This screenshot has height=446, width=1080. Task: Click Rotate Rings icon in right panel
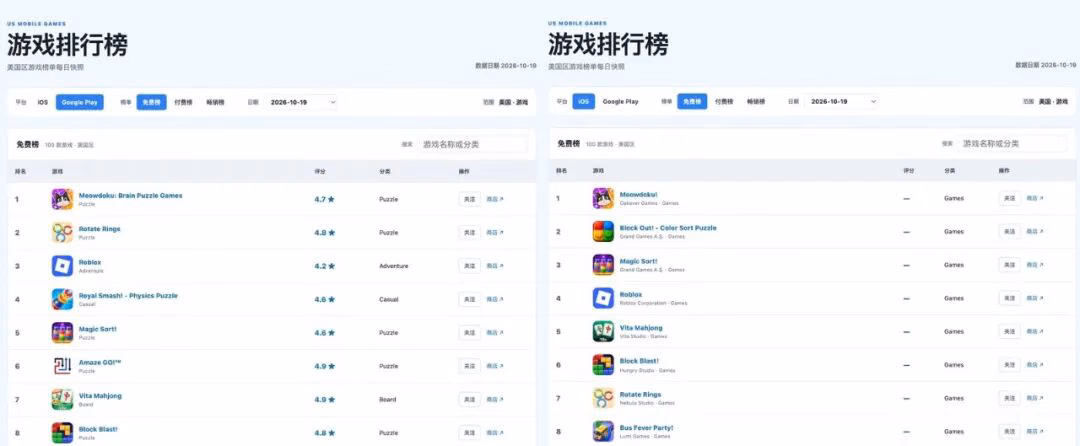603,398
